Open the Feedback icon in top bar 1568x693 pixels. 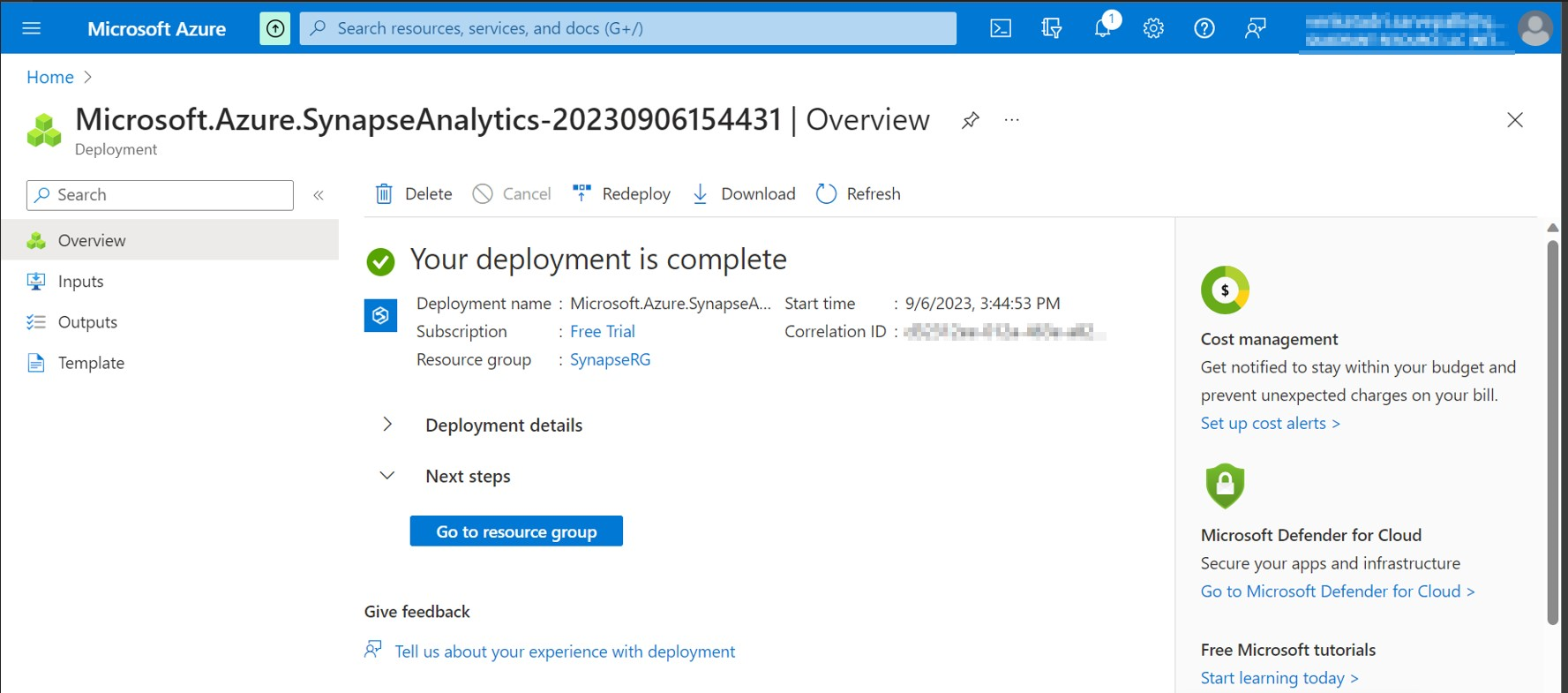(1255, 28)
